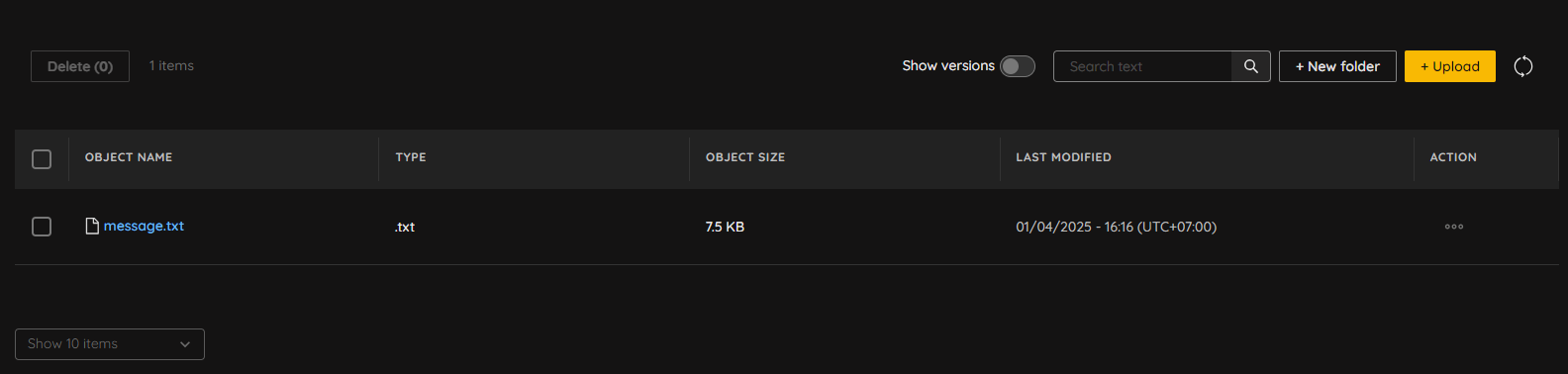
Task: Toggle the Show versions switch
Action: click(1018, 66)
